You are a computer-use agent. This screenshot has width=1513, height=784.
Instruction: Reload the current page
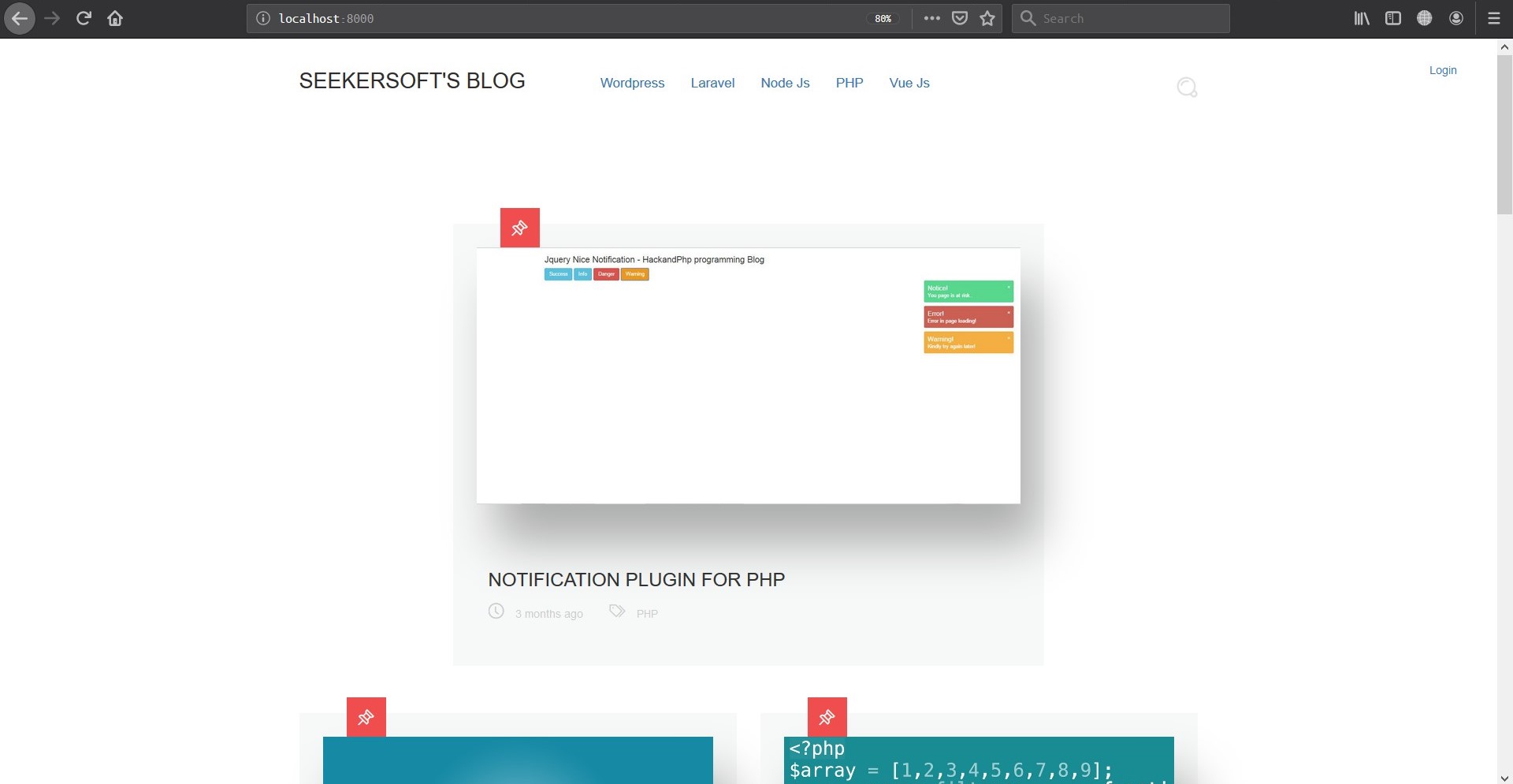point(83,17)
